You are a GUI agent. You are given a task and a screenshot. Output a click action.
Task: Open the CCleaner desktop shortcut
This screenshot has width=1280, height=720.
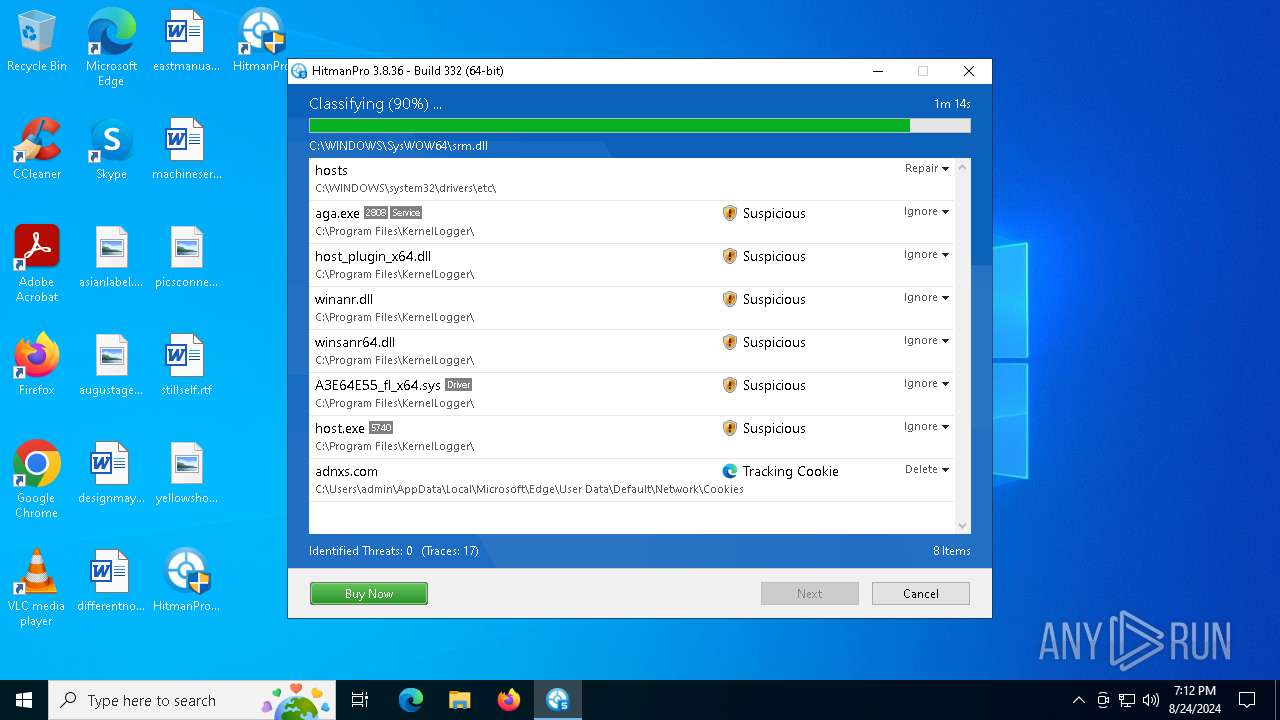click(x=37, y=150)
